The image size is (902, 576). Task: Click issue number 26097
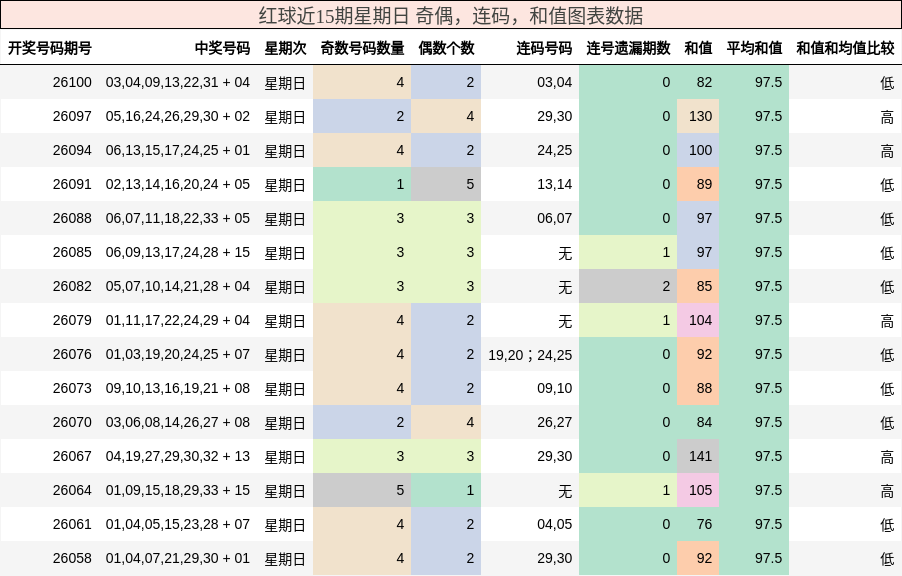[x=72, y=116]
